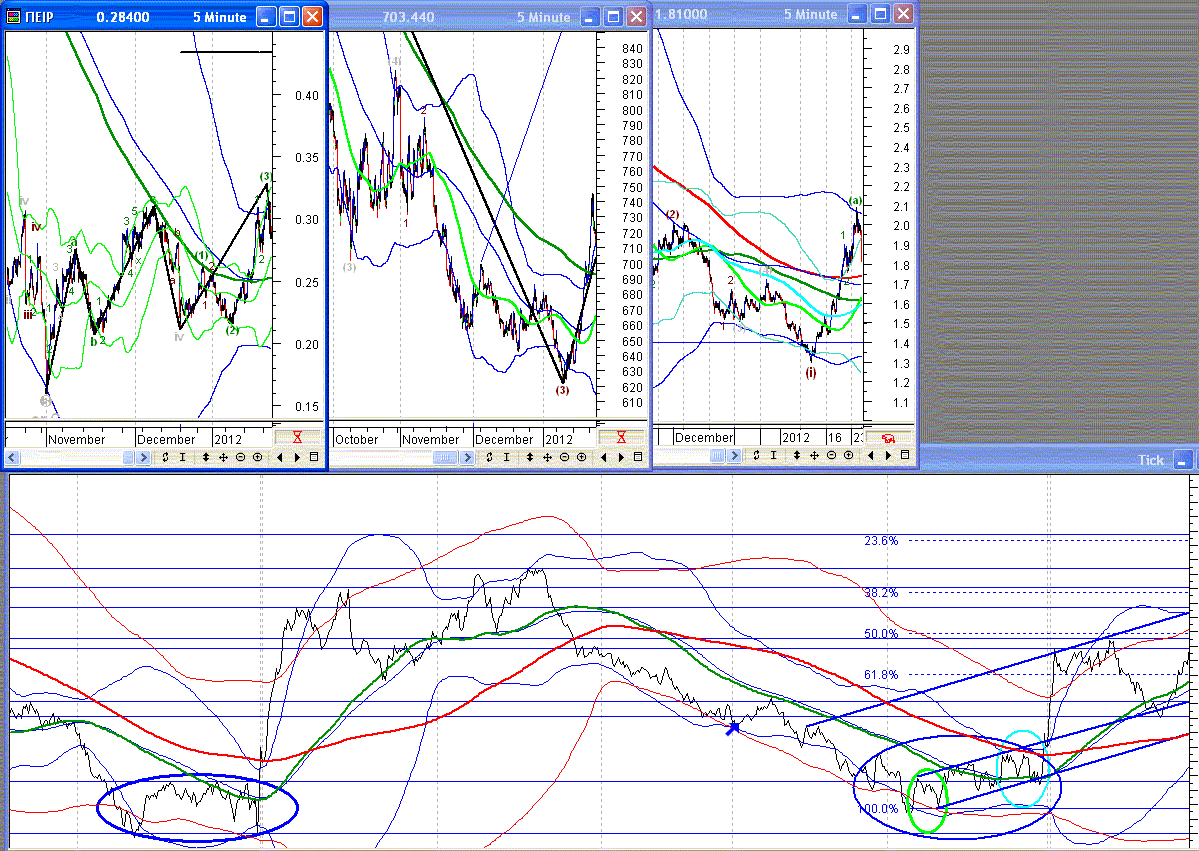
Task: Maximize the 1.81000 chart window
Action: 880,14
